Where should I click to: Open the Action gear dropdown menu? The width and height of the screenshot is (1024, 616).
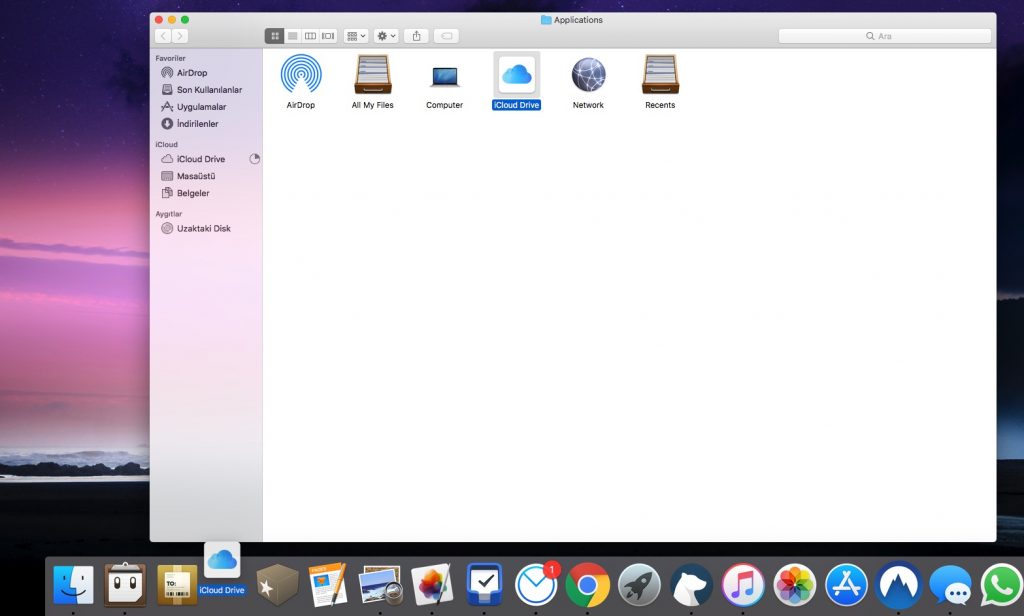point(386,36)
